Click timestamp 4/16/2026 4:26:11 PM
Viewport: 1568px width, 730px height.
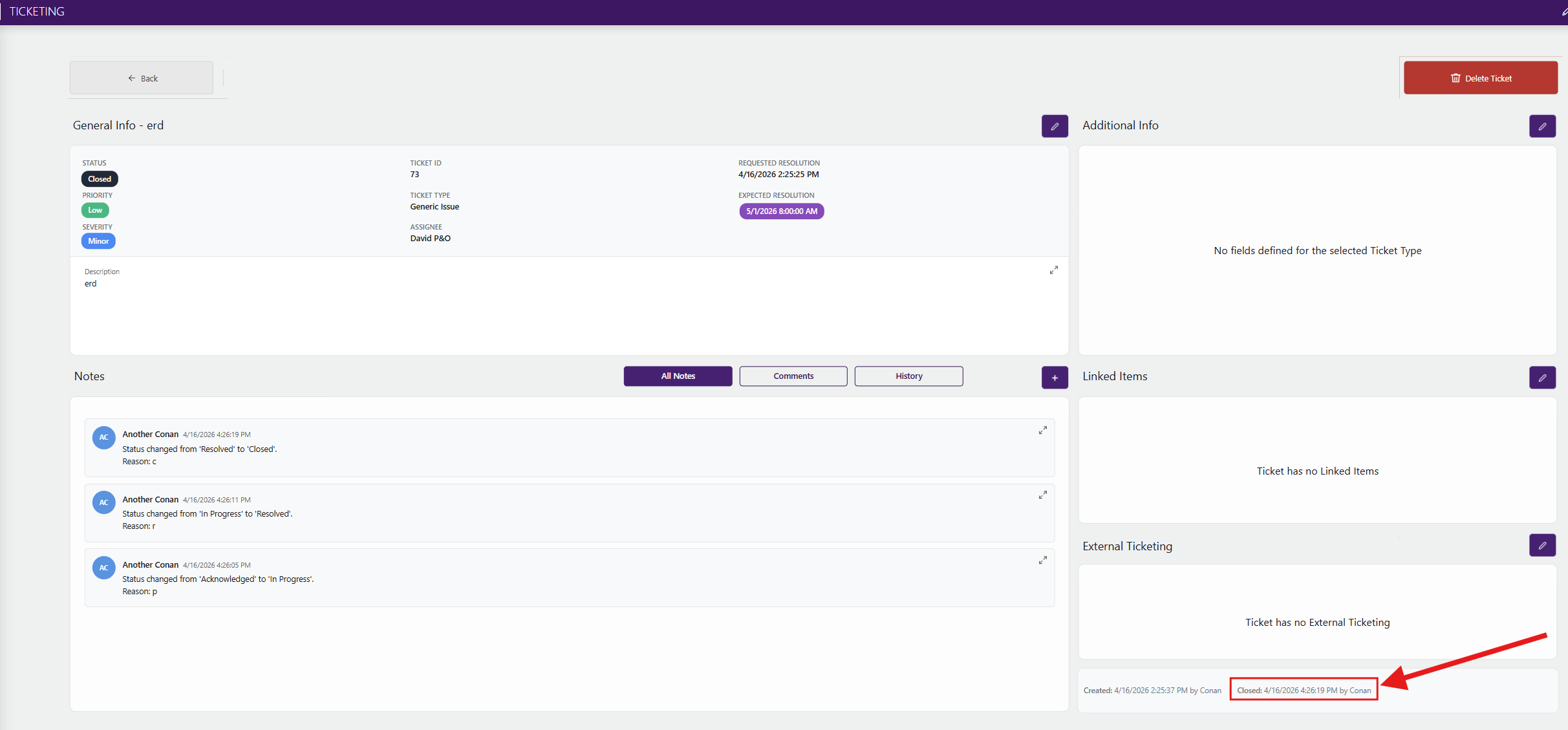coord(217,500)
